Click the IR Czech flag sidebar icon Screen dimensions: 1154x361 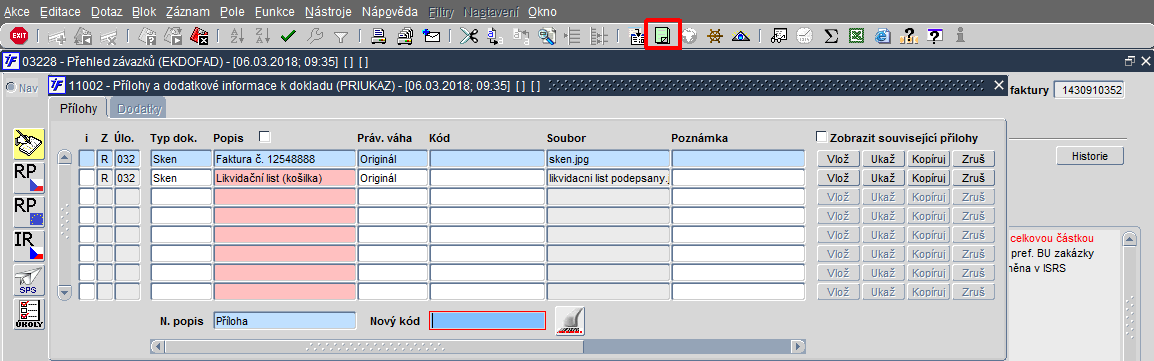(29, 246)
